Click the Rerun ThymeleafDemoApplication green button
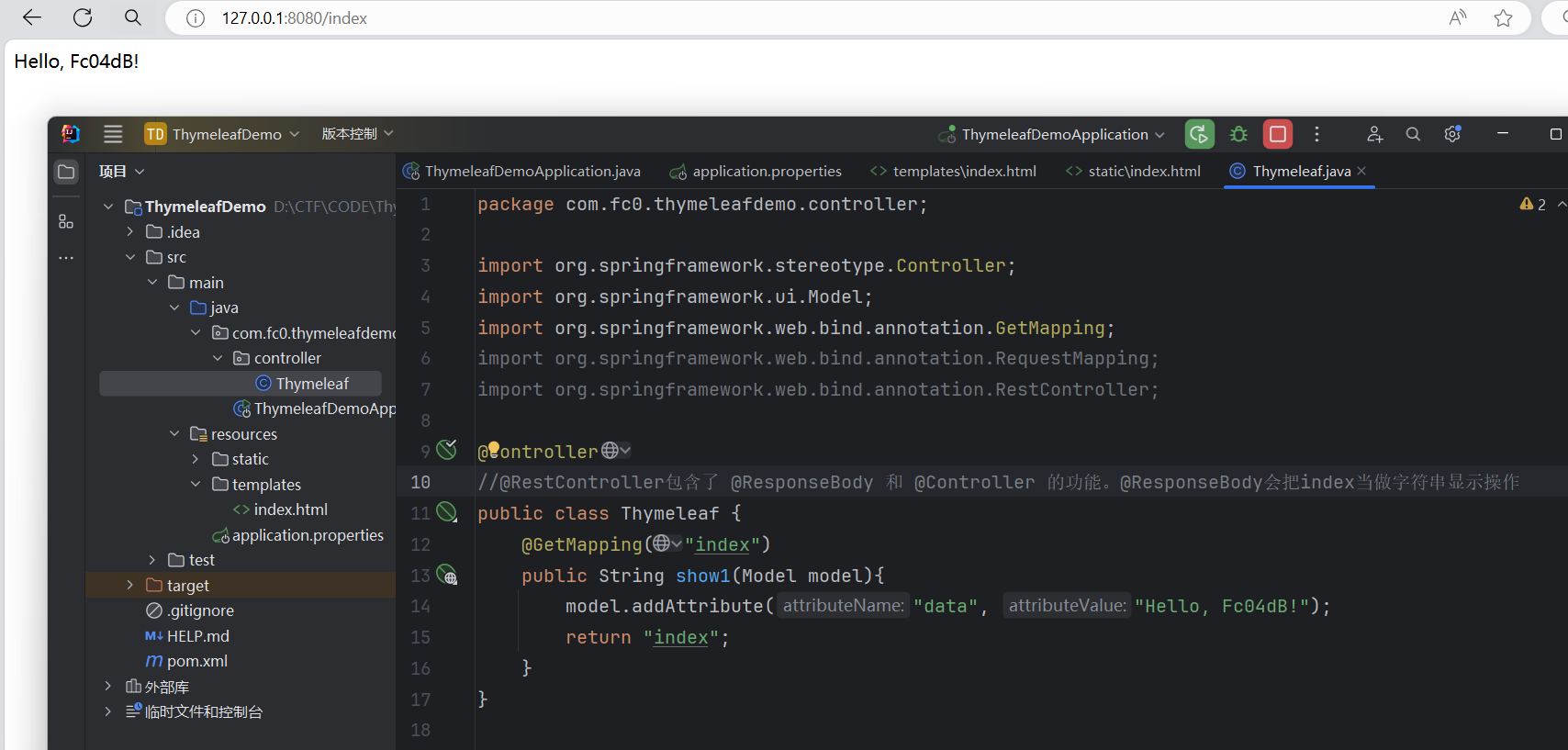The height and width of the screenshot is (750, 1568). coord(1199,134)
